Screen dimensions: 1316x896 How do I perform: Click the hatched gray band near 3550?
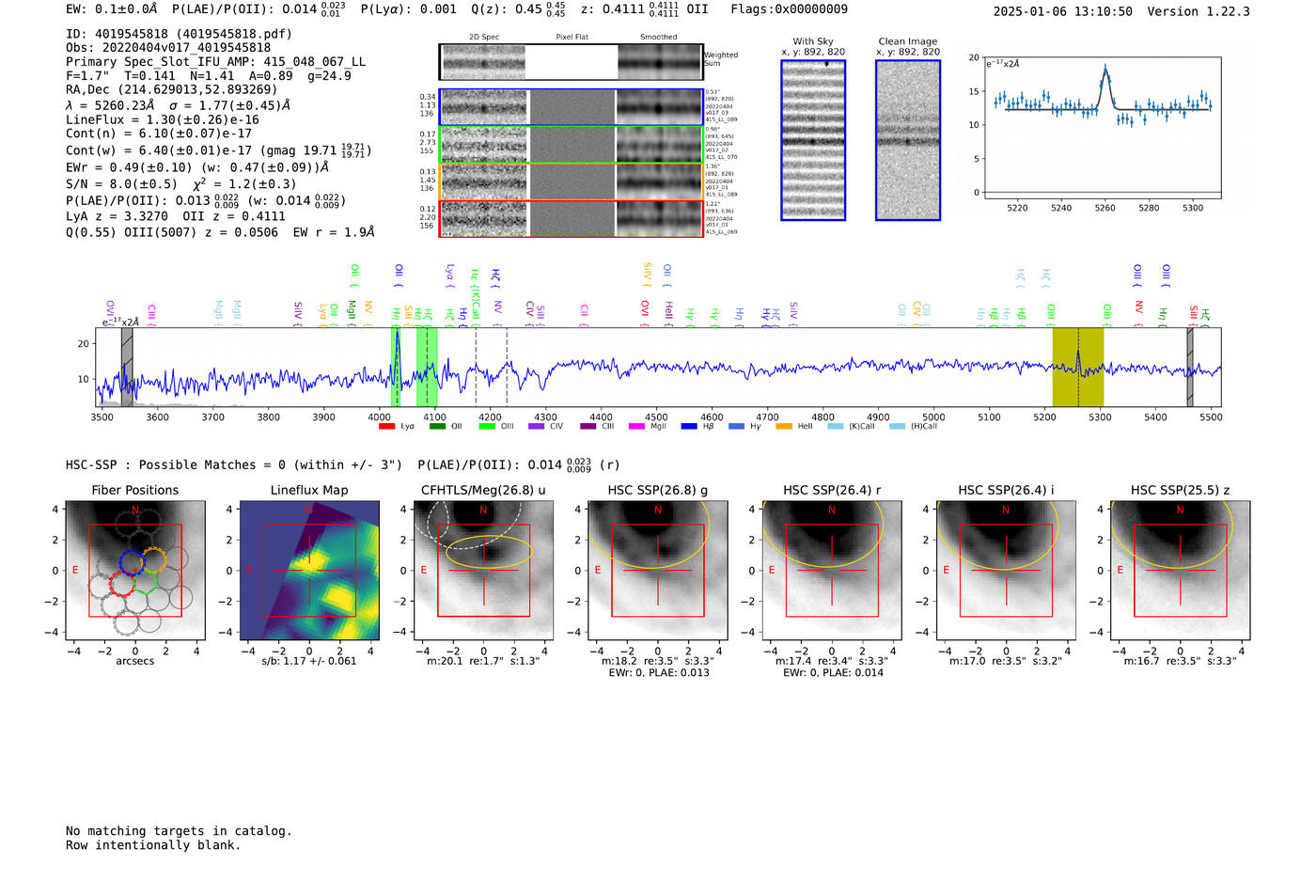(x=127, y=367)
